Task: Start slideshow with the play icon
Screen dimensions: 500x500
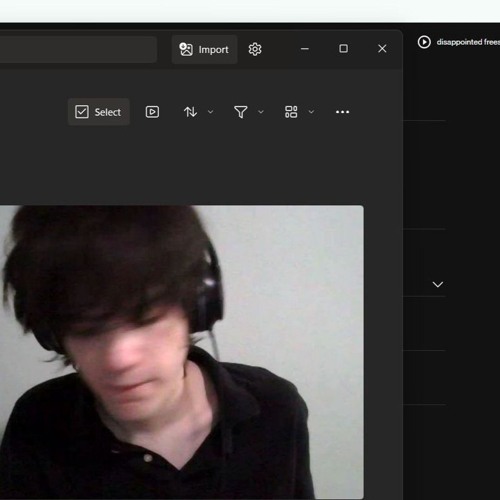Action: coord(152,112)
